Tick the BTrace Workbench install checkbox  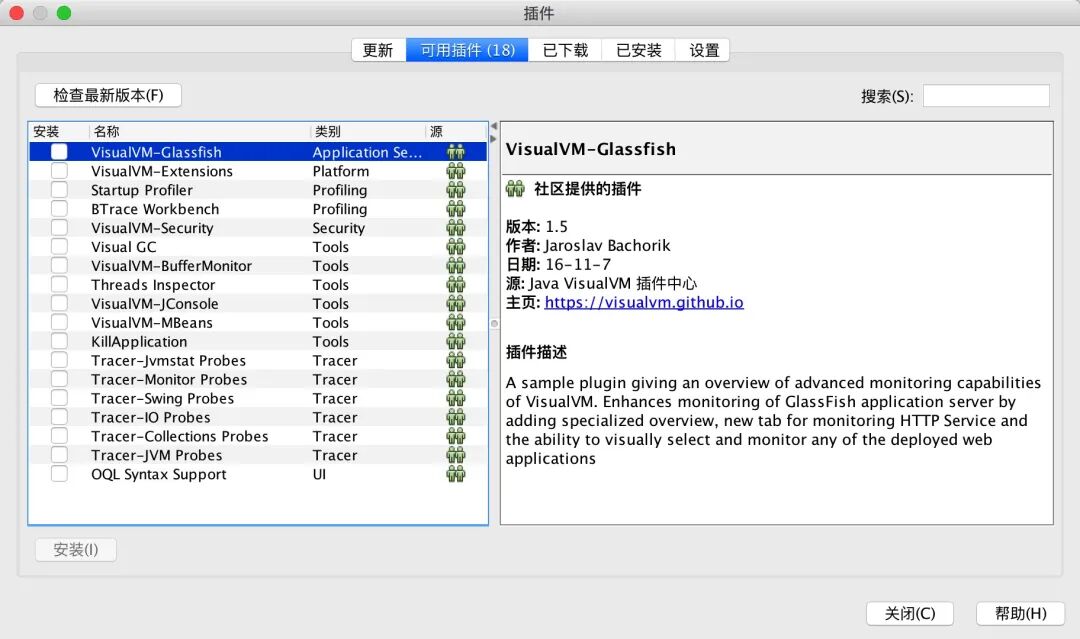[x=59, y=209]
